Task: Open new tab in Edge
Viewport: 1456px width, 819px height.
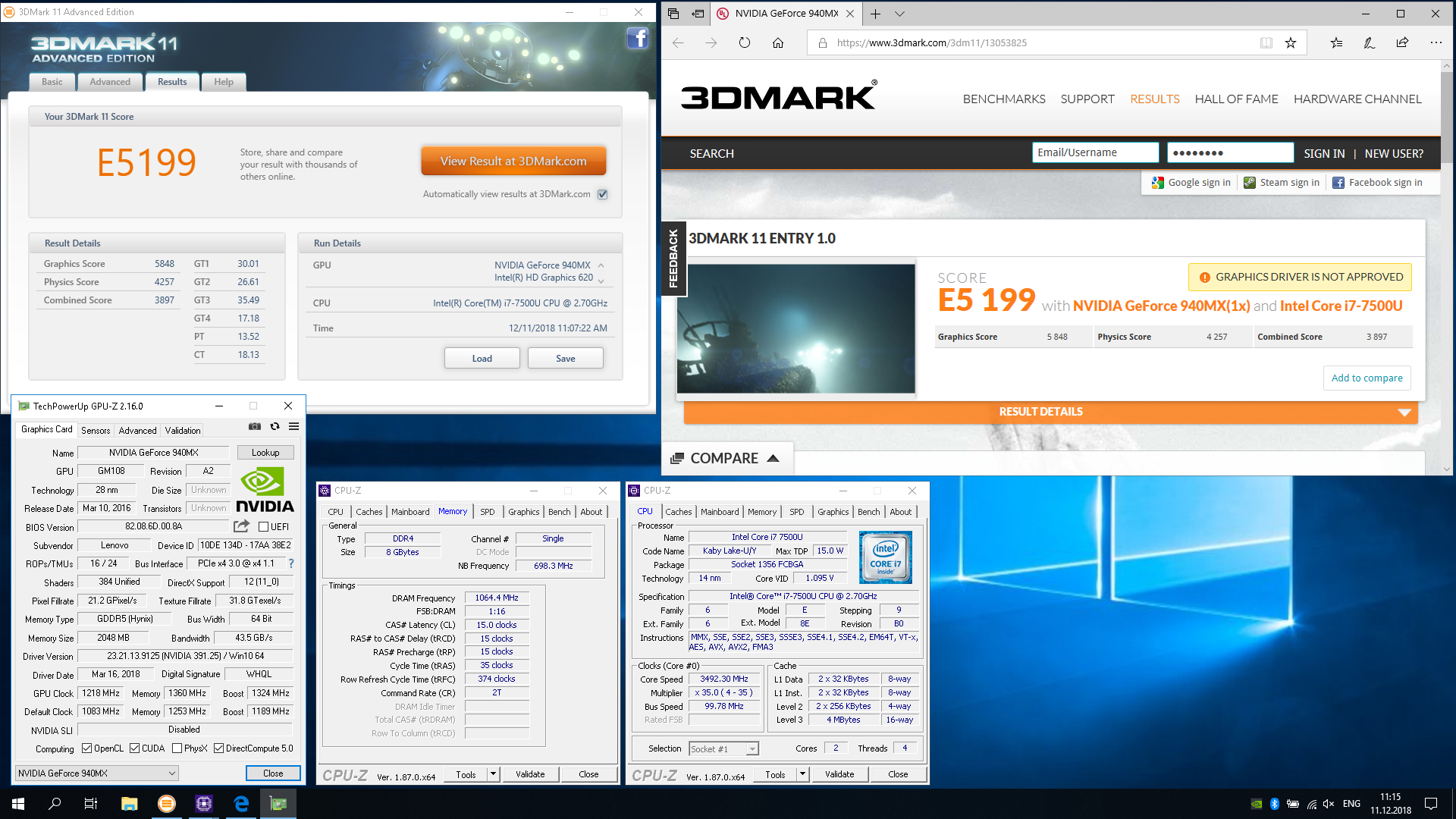Action: tap(875, 14)
